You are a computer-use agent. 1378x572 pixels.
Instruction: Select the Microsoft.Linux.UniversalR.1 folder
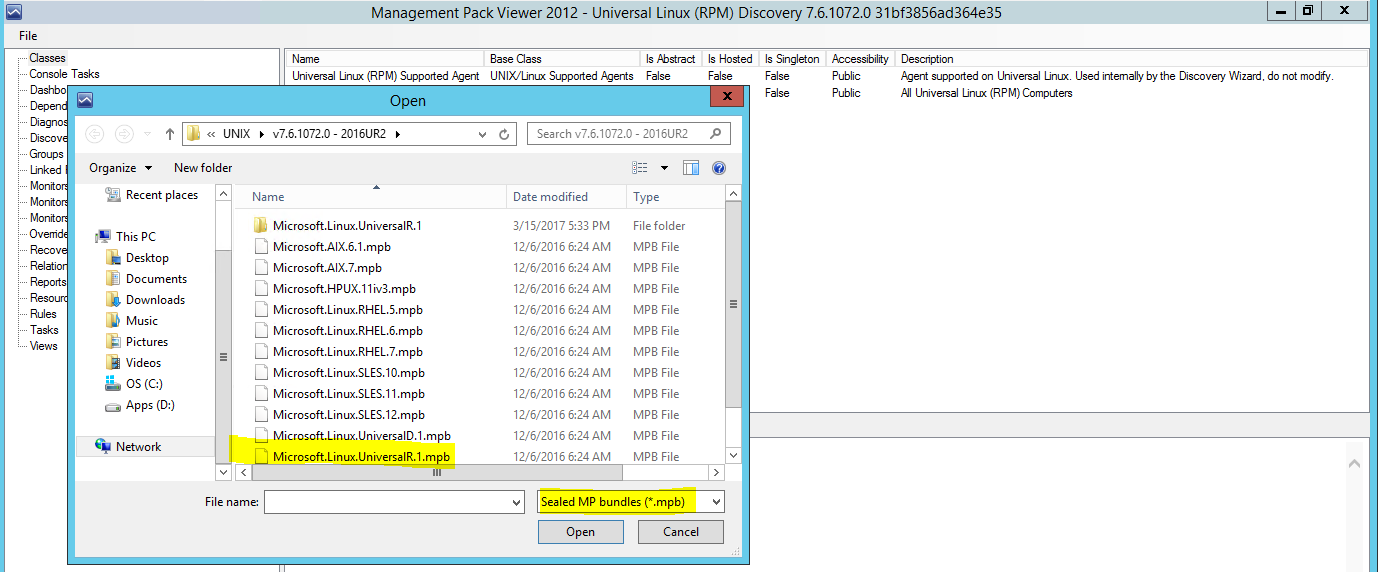[347, 226]
